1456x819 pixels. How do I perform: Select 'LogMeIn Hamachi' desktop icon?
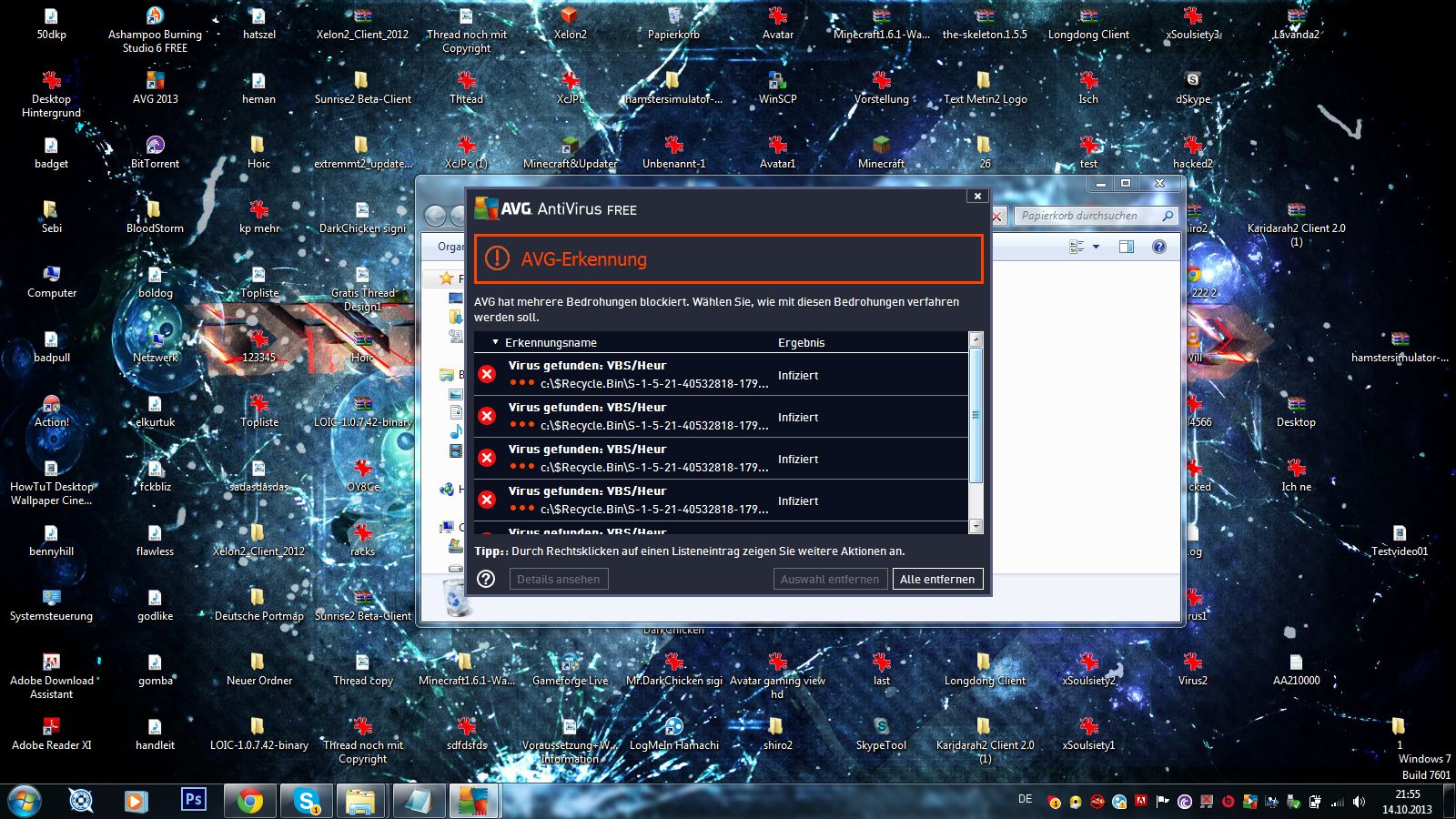pyautogui.click(x=674, y=733)
